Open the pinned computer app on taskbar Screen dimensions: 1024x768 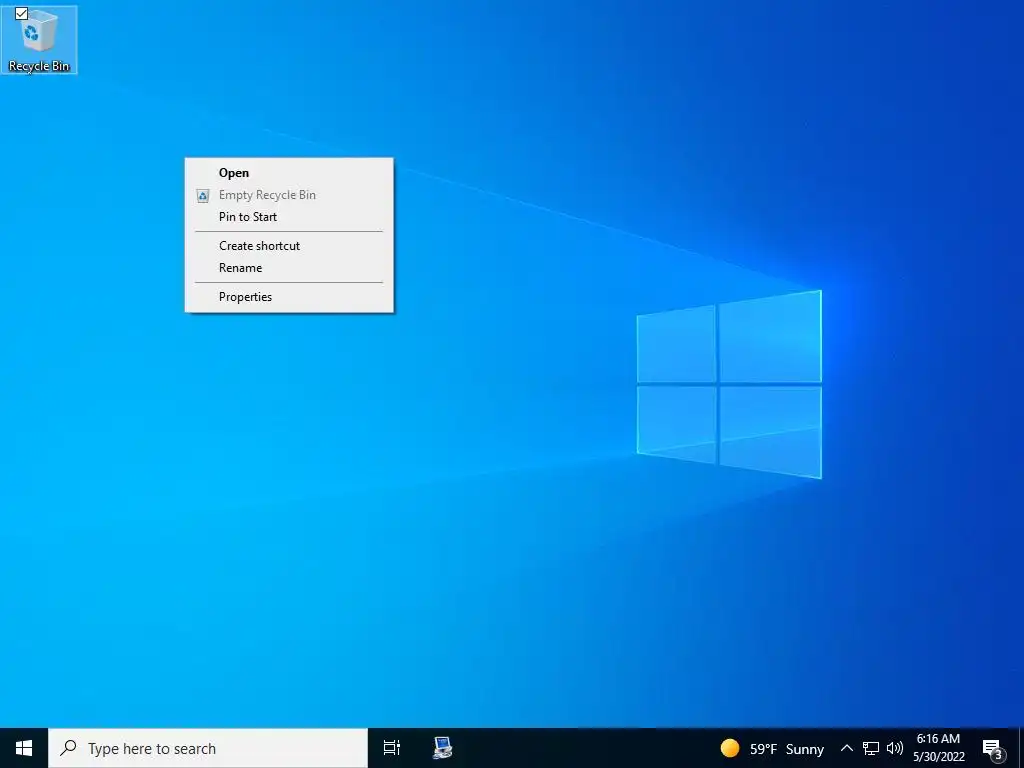[x=442, y=748]
